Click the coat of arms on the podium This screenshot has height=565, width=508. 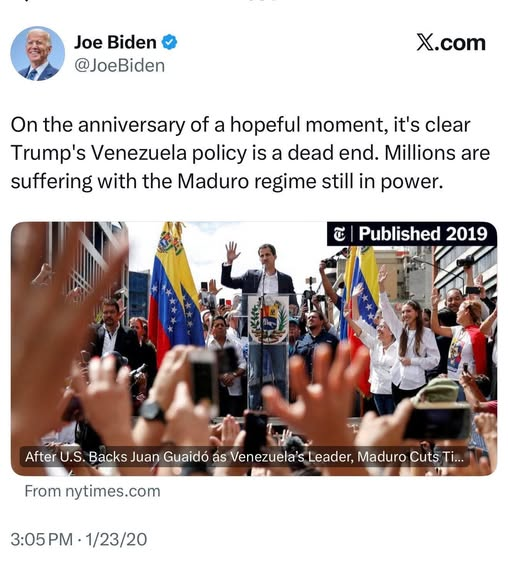268,319
